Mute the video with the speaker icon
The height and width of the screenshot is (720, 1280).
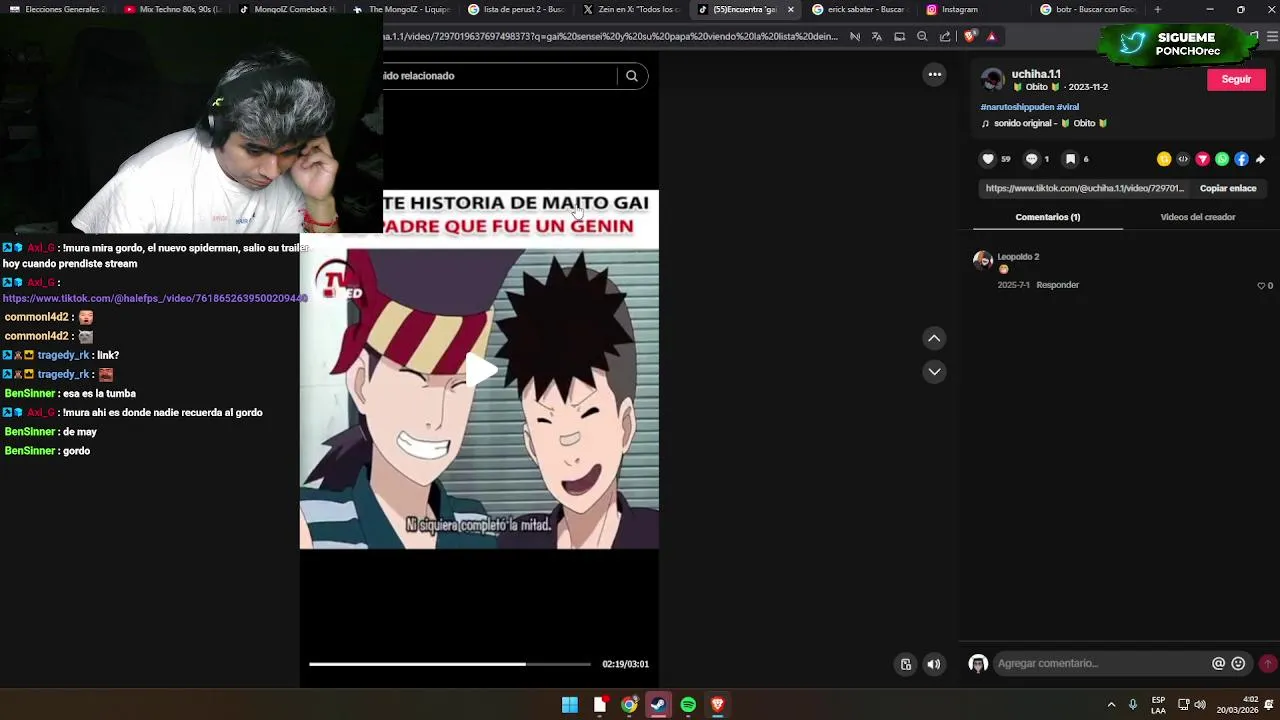coord(933,664)
